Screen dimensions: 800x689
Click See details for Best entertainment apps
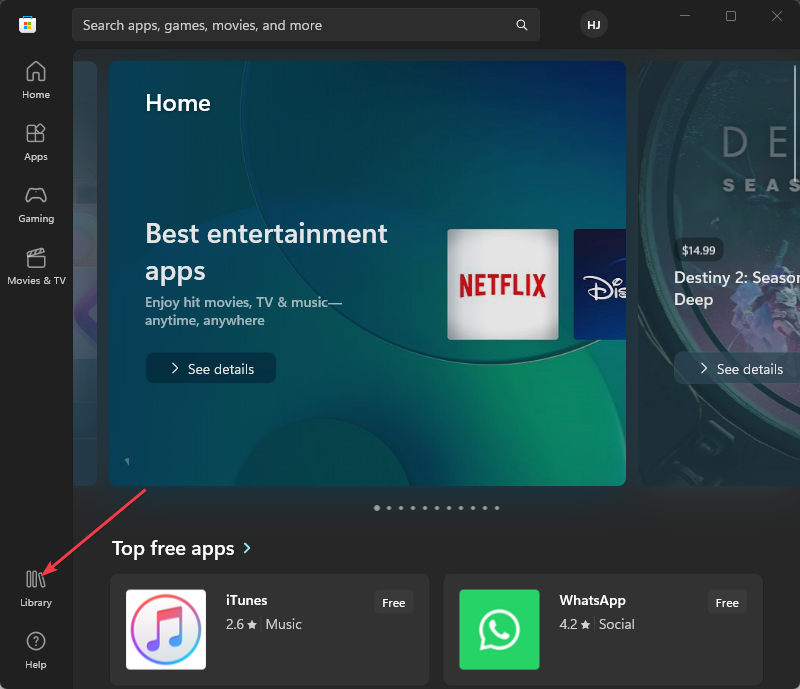tap(211, 368)
